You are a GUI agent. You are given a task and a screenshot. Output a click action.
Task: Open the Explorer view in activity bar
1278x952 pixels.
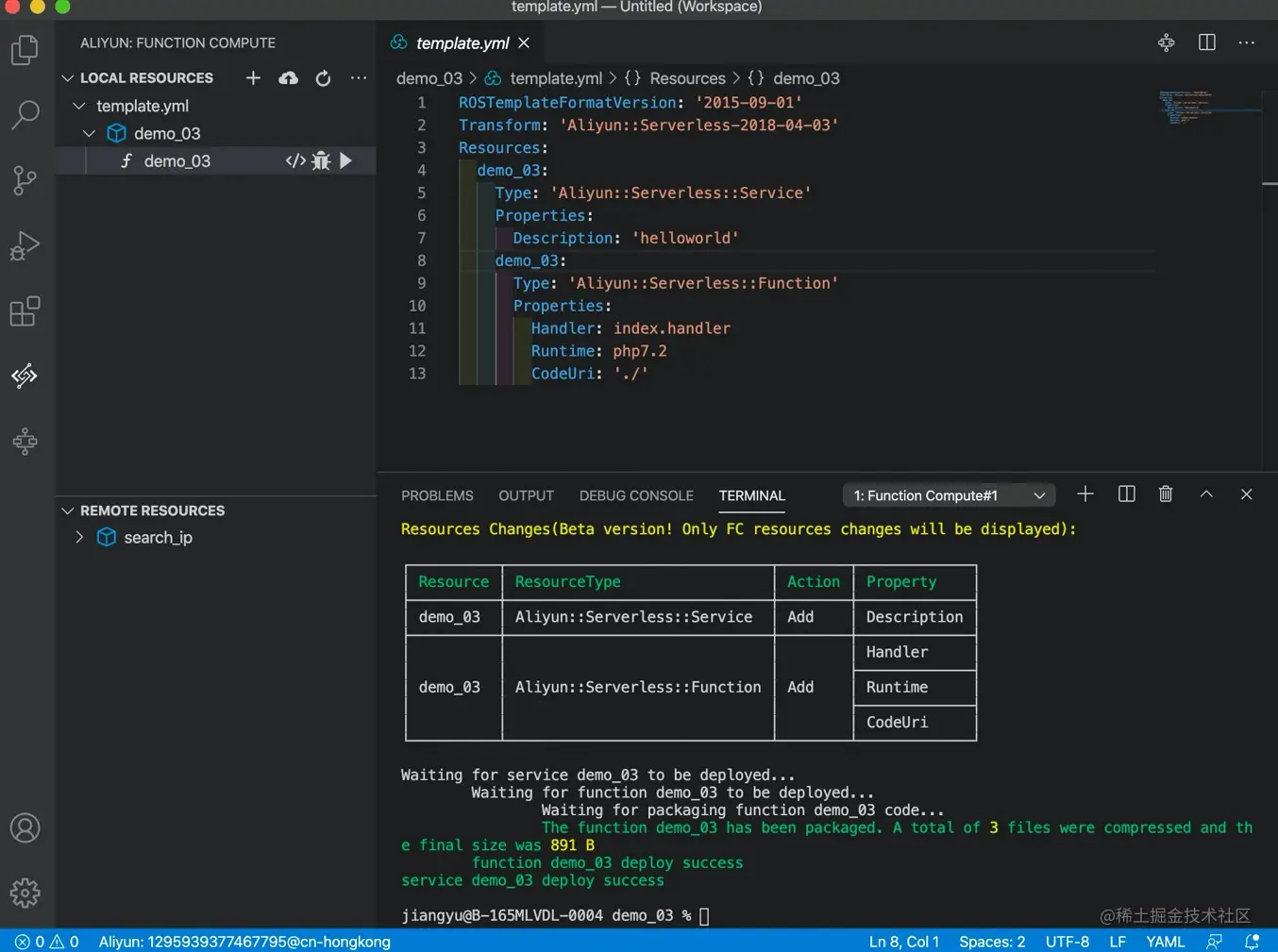point(25,50)
